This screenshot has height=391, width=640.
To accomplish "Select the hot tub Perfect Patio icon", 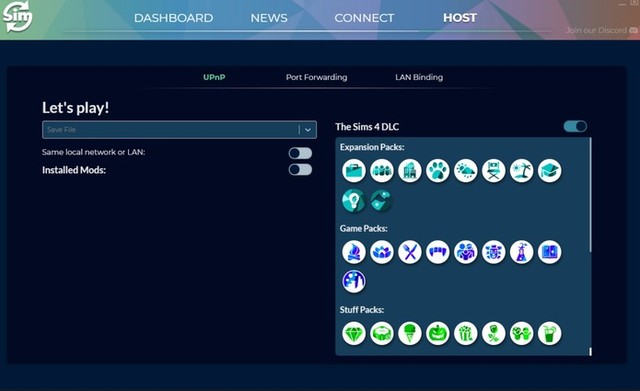I will [x=382, y=333].
